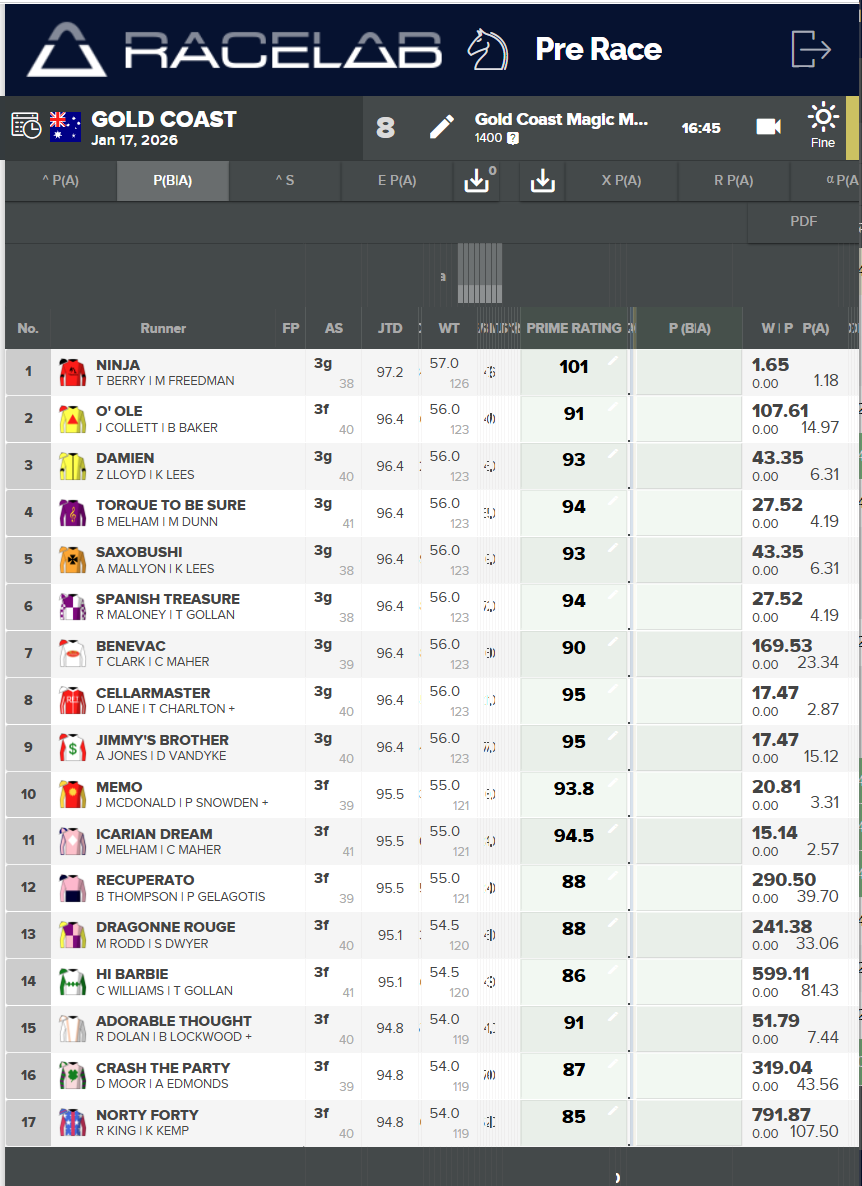
Task: Open the Gold Coast meeting selector
Action: pyautogui.click(x=164, y=120)
